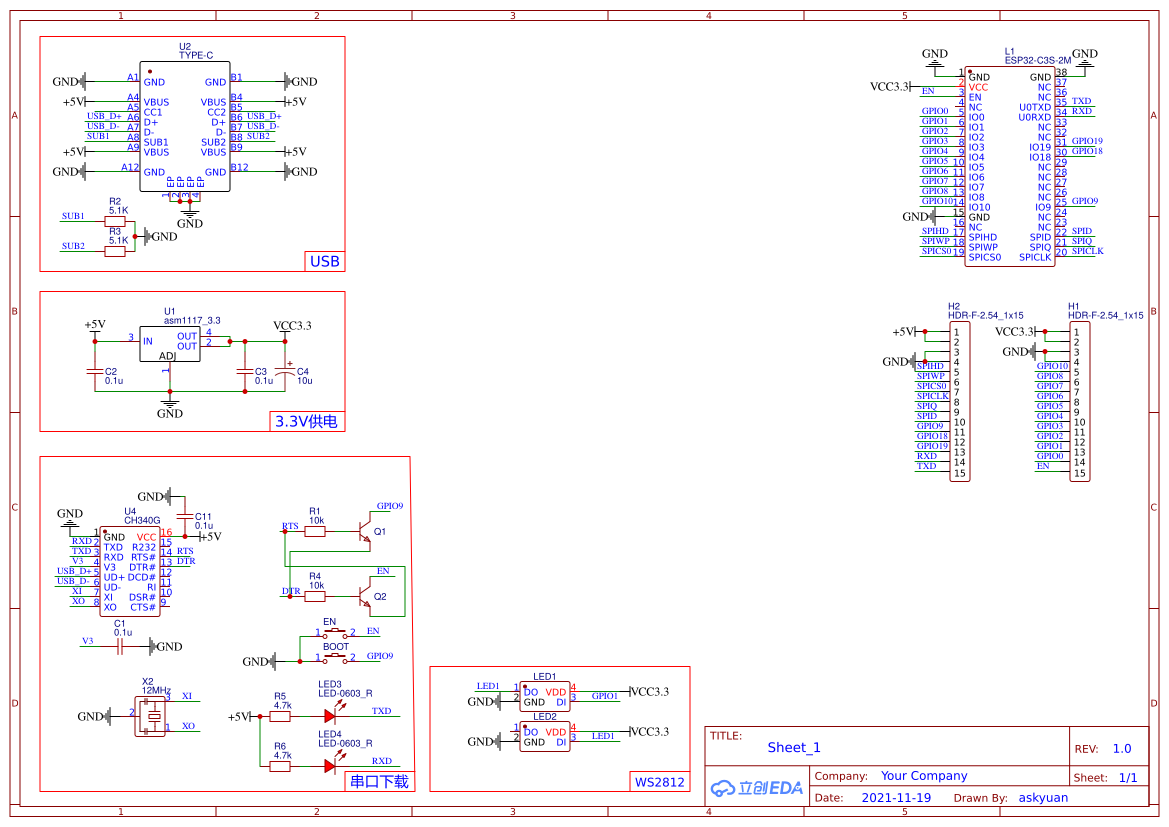The image size is (1169, 827).
Task: Click the SUB2 net label beside resistor R3
Action: tap(73, 246)
